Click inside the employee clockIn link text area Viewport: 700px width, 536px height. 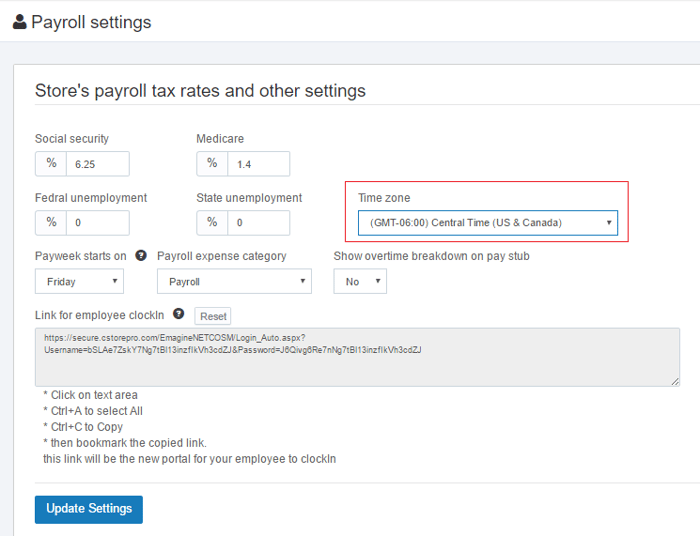pos(357,367)
